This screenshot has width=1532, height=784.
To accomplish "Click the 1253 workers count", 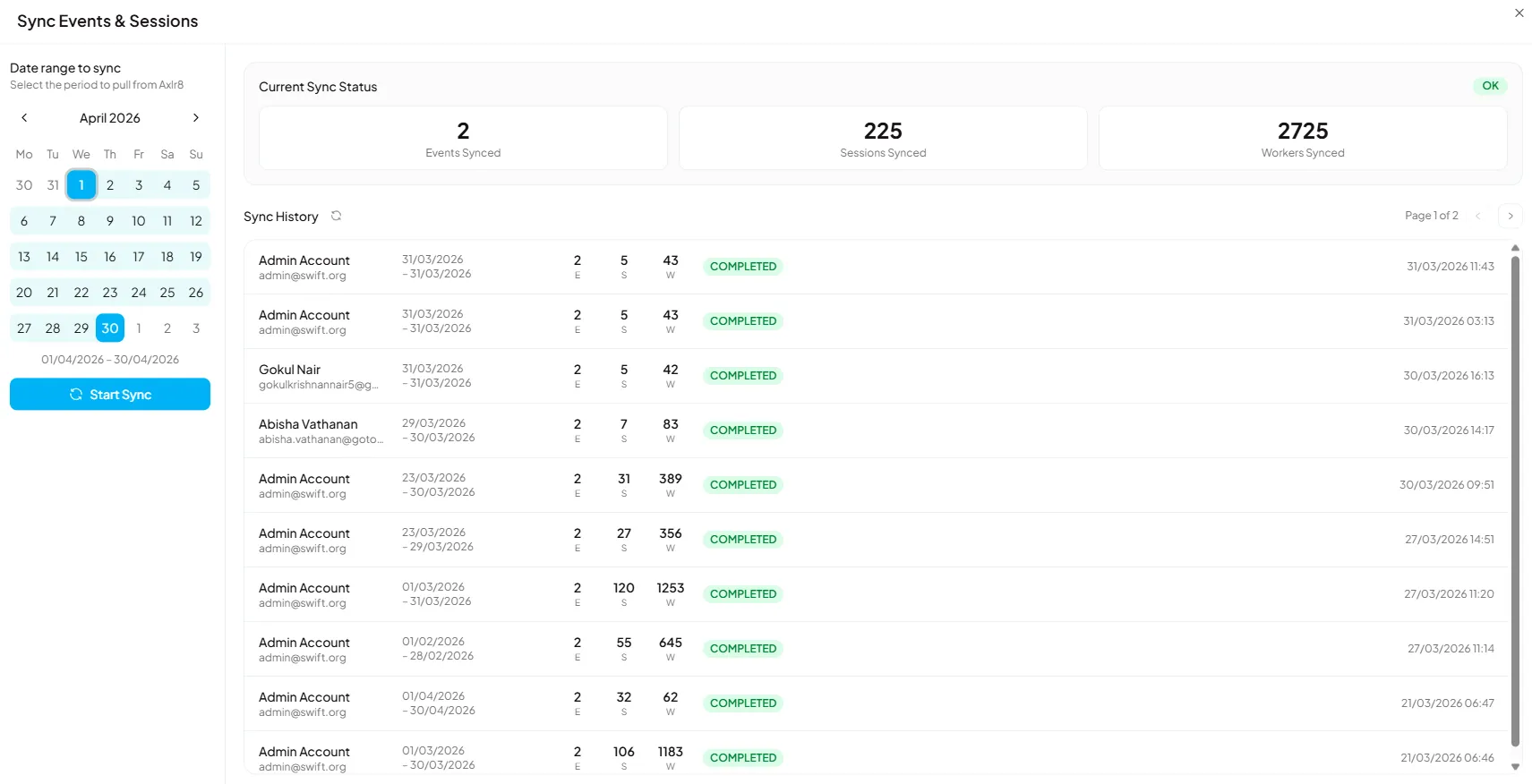I will point(670,588).
